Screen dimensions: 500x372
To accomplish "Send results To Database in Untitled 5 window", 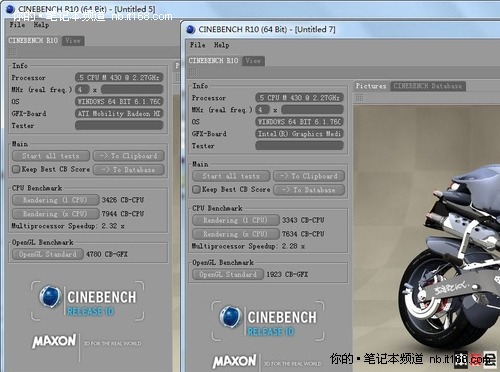I will [x=129, y=170].
